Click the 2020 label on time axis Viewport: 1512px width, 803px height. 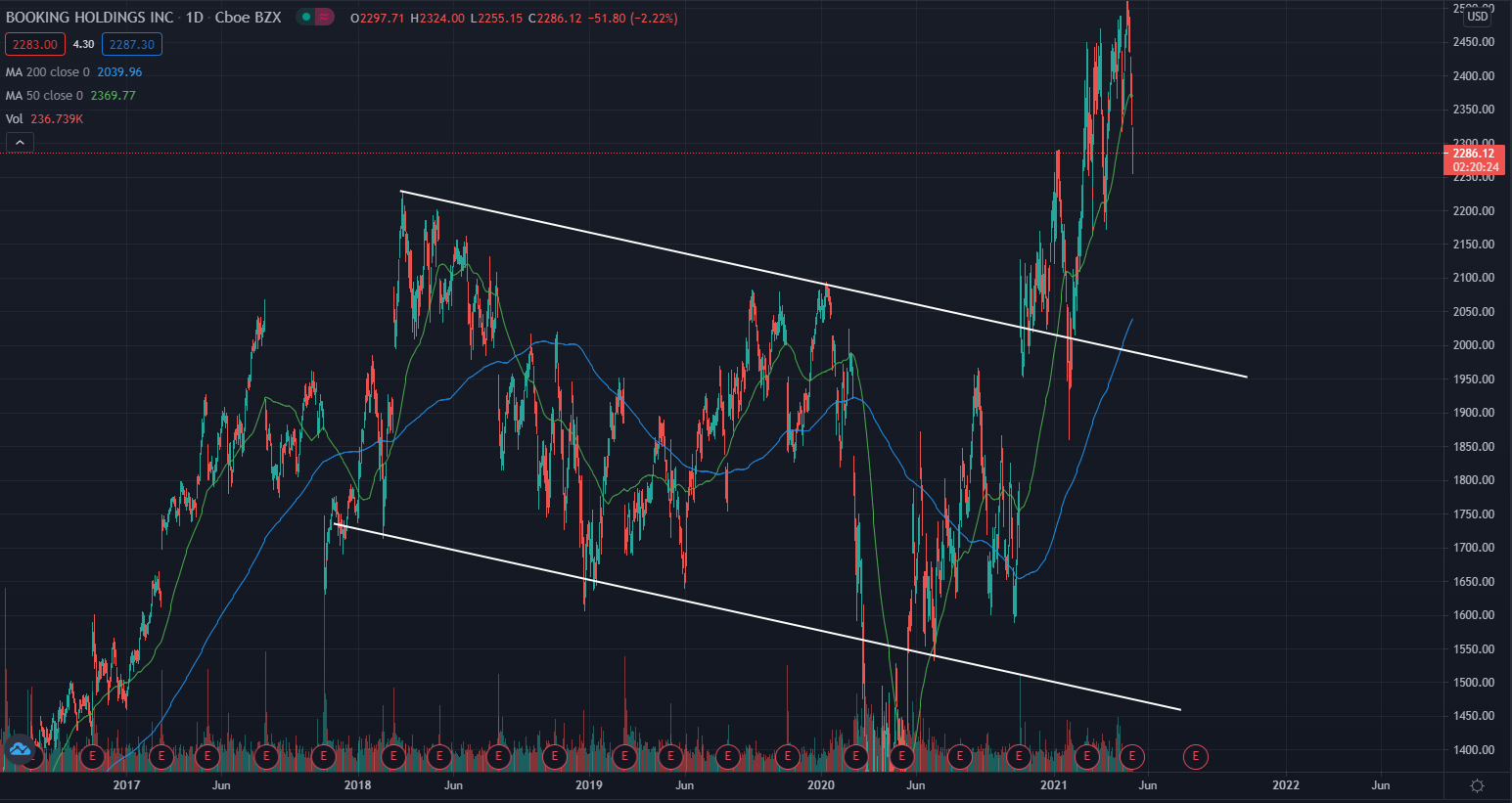pos(820,785)
